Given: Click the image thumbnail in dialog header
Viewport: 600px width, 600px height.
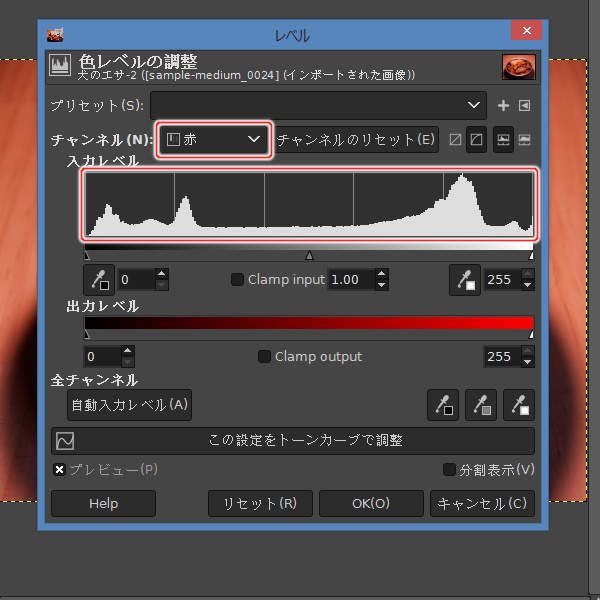Looking at the screenshot, I should click(x=519, y=67).
